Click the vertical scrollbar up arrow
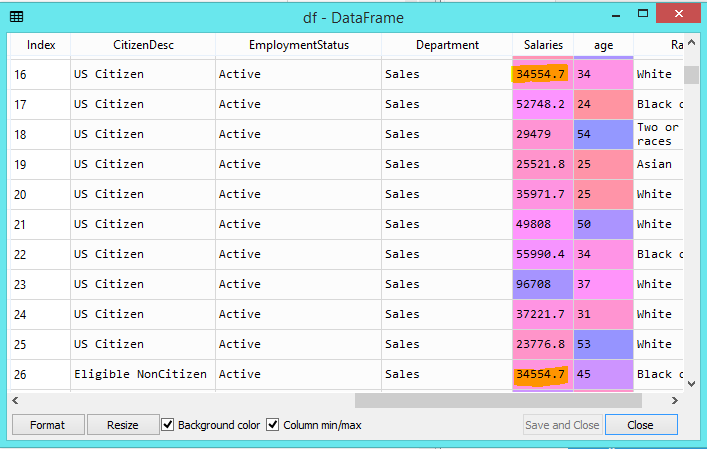 (x=691, y=44)
